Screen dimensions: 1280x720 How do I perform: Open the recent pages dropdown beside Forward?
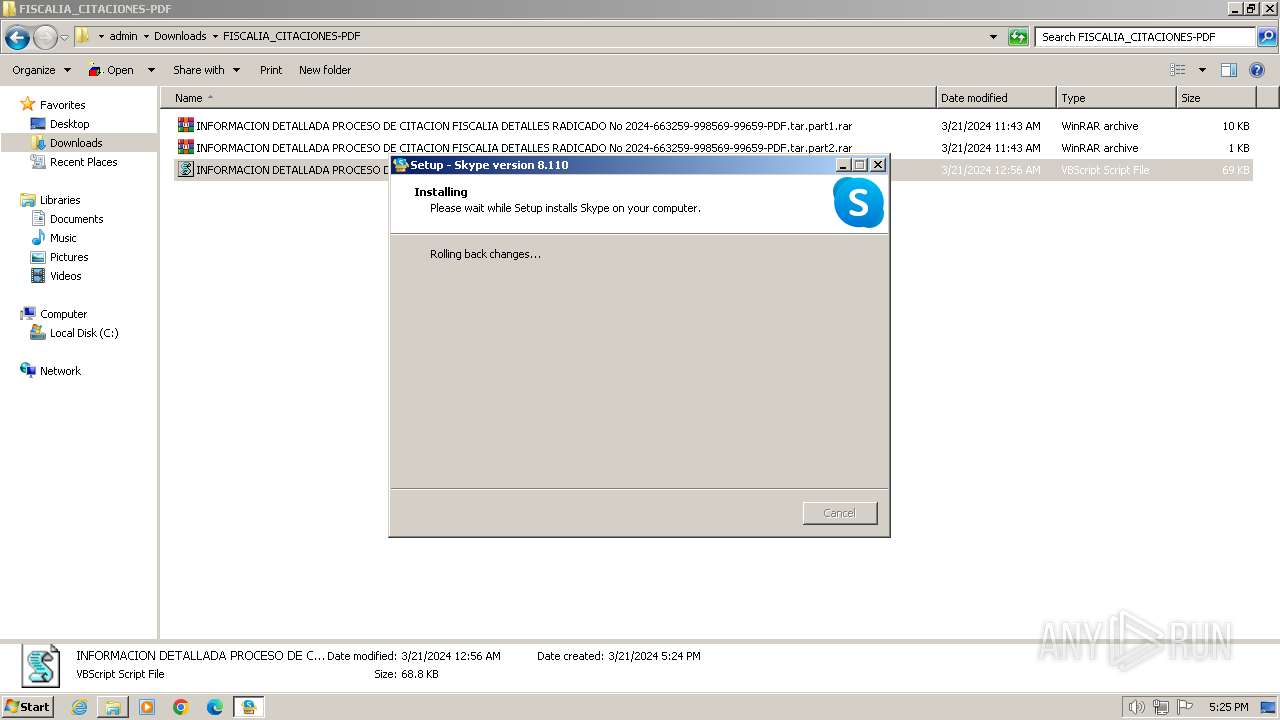tap(64, 37)
